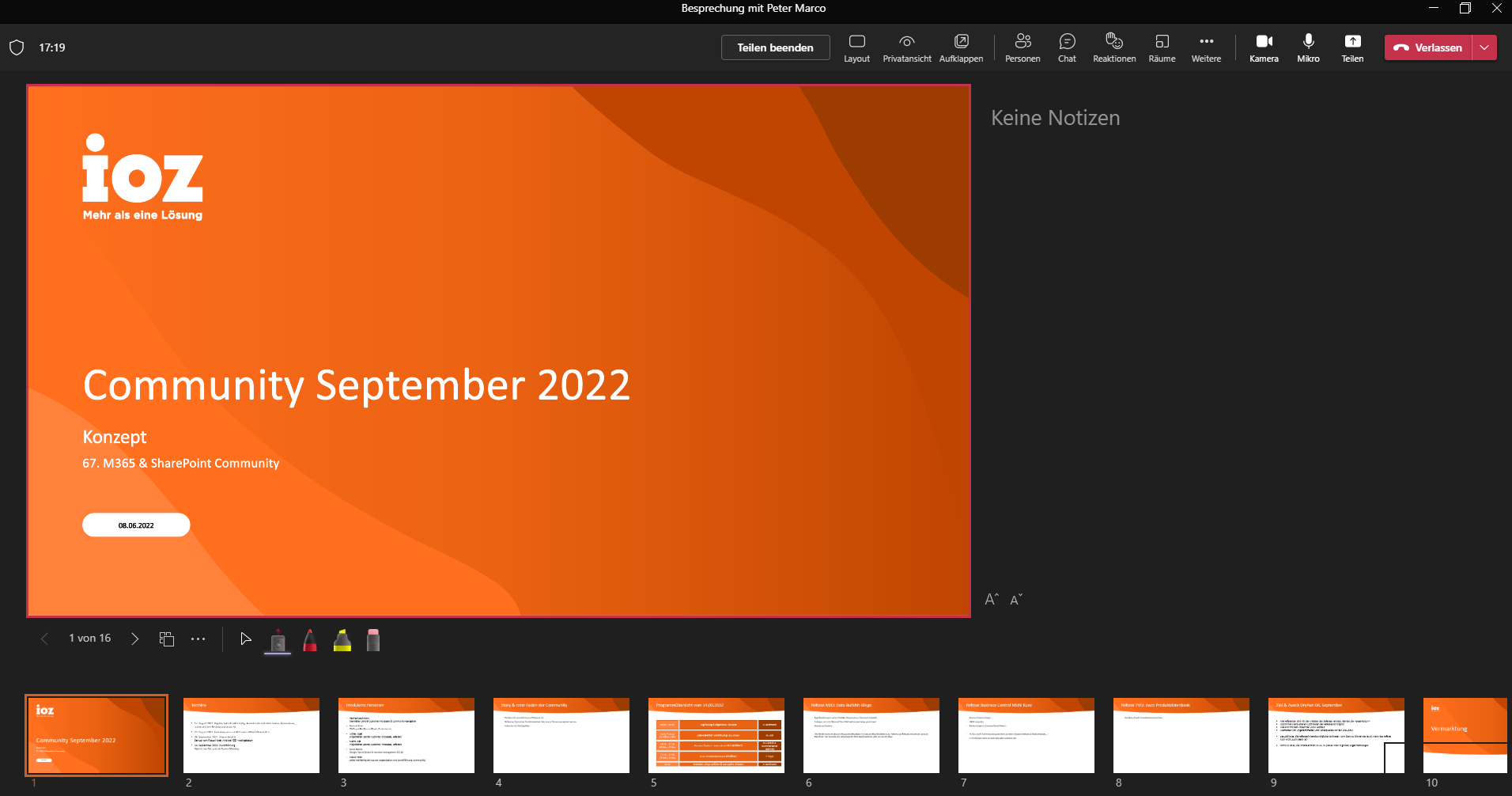Restore down the Teams window
Screen dimensions: 1512x796
point(1465,8)
